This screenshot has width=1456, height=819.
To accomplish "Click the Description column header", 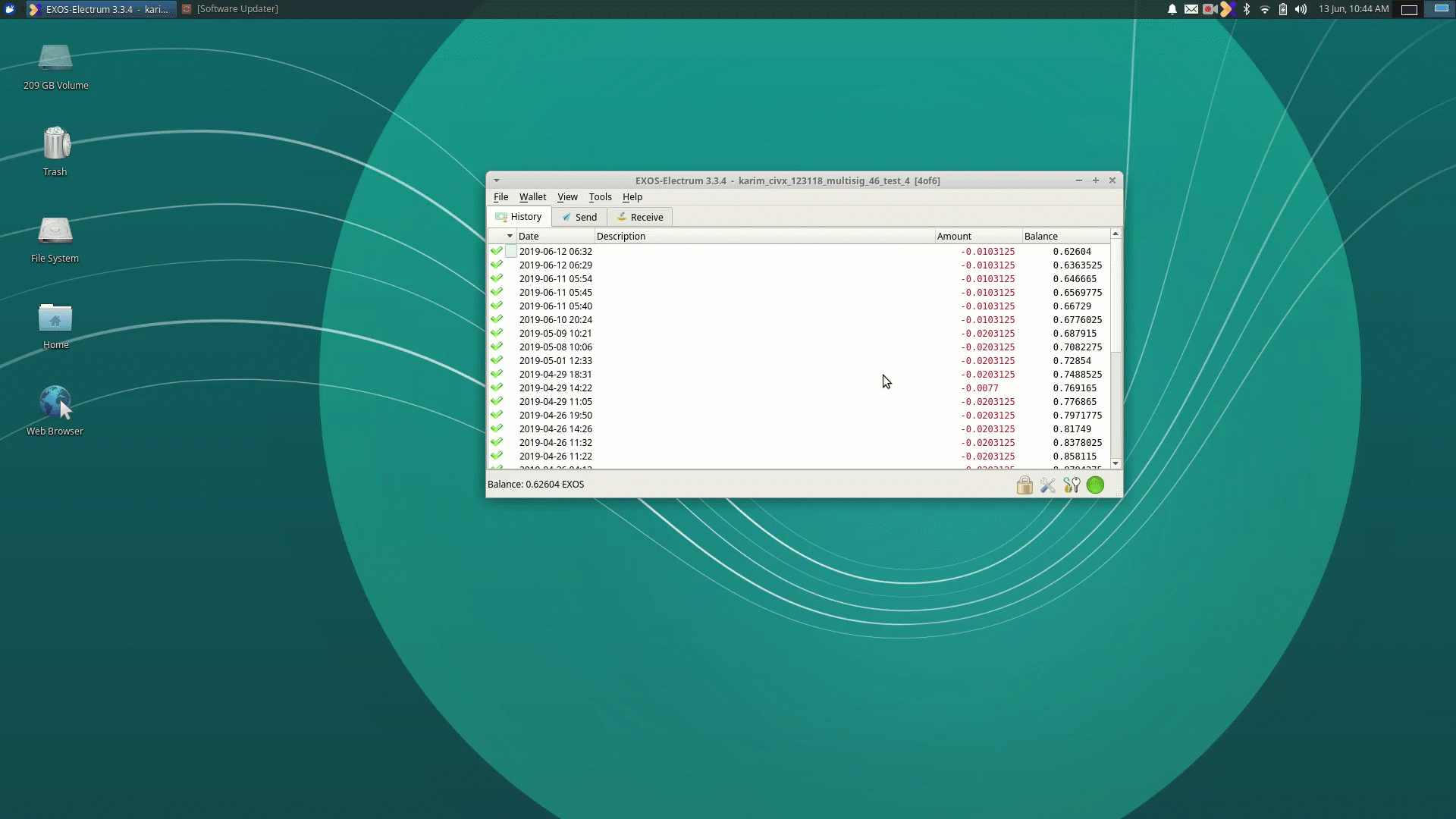I will (764, 237).
